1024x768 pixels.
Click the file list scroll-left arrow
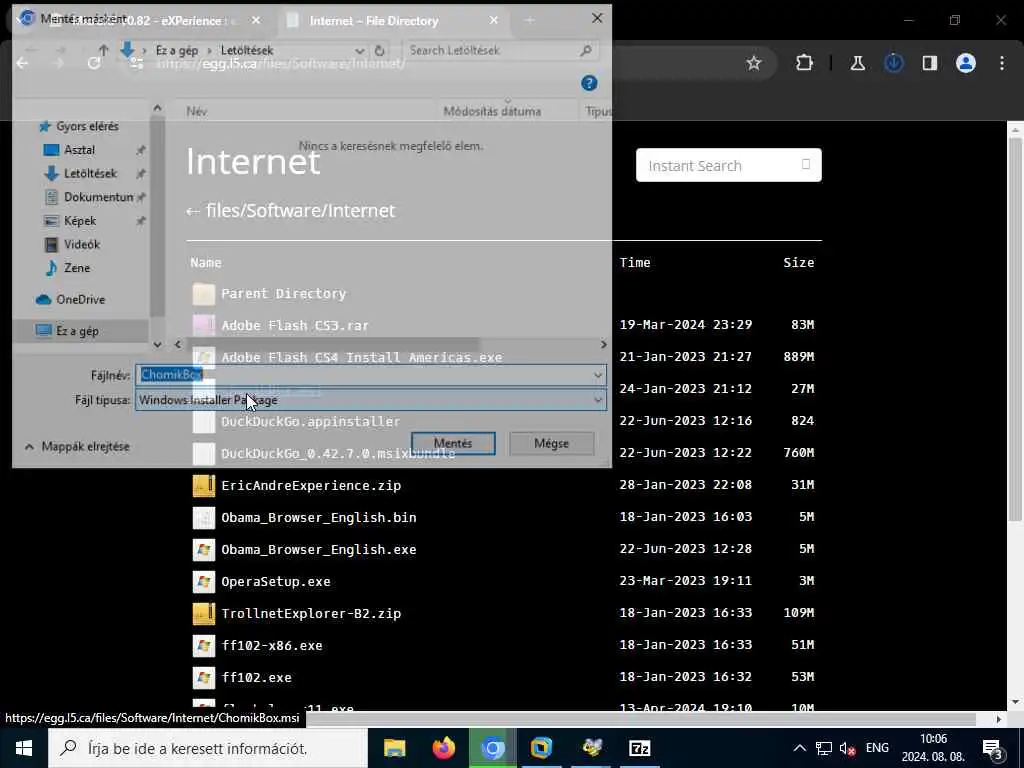coord(178,344)
